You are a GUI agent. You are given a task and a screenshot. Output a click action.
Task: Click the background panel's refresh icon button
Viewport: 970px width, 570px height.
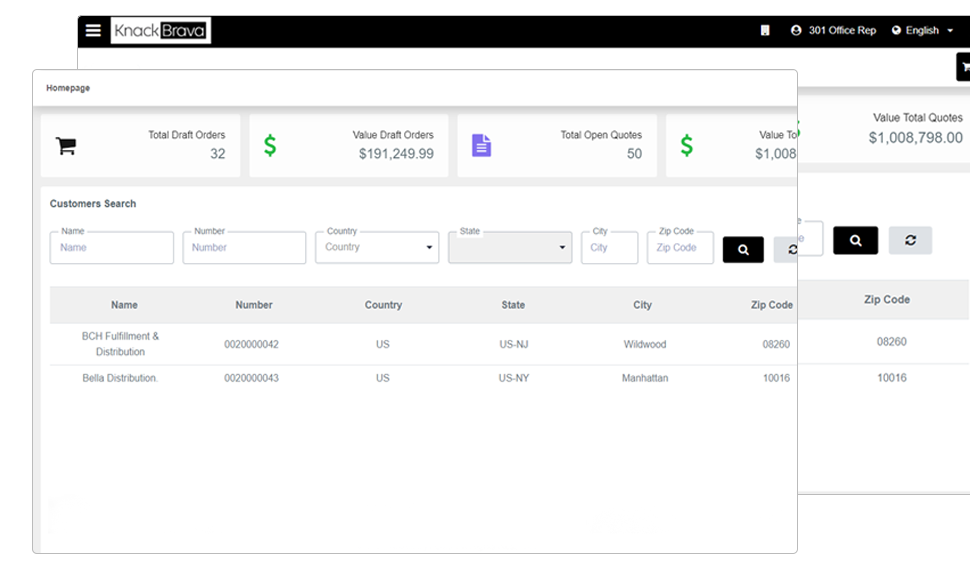(910, 240)
